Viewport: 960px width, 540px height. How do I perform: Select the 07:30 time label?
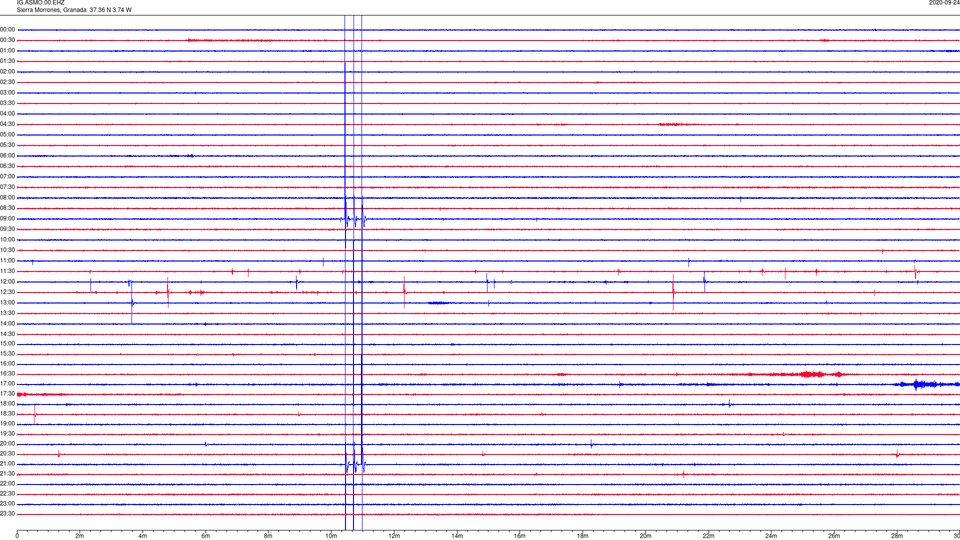click(x=7, y=187)
